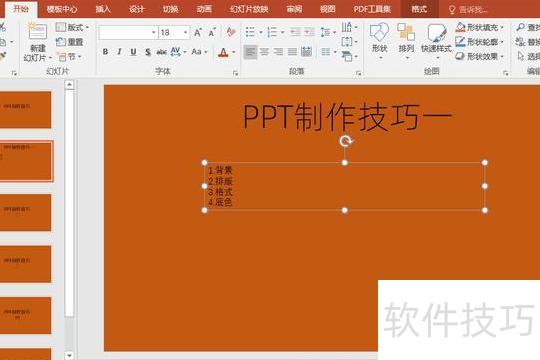Open the Font dialog launcher
This screenshot has height=360, width=540.
[x=236, y=73]
